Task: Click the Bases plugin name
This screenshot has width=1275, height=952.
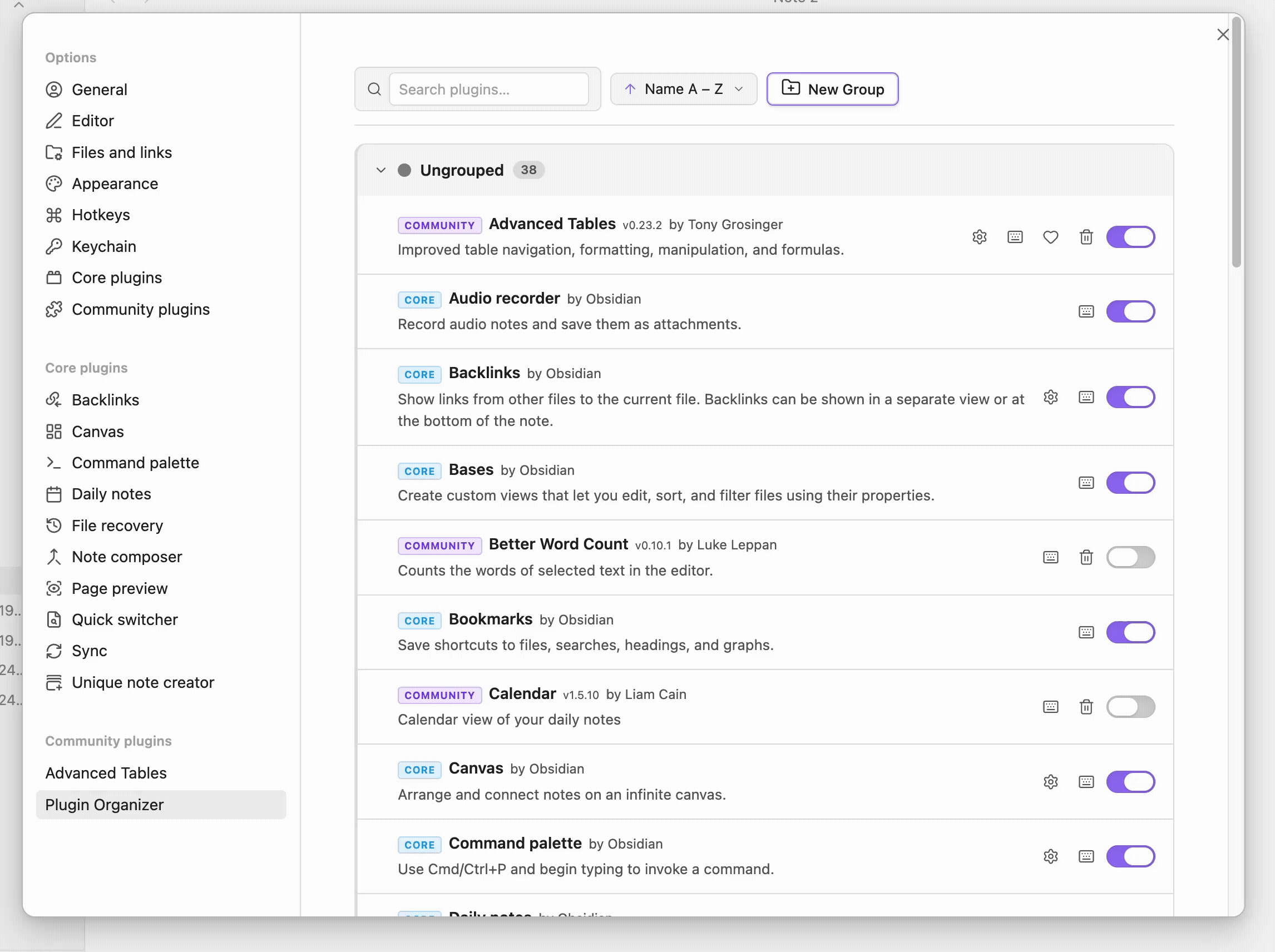Action: click(x=471, y=470)
